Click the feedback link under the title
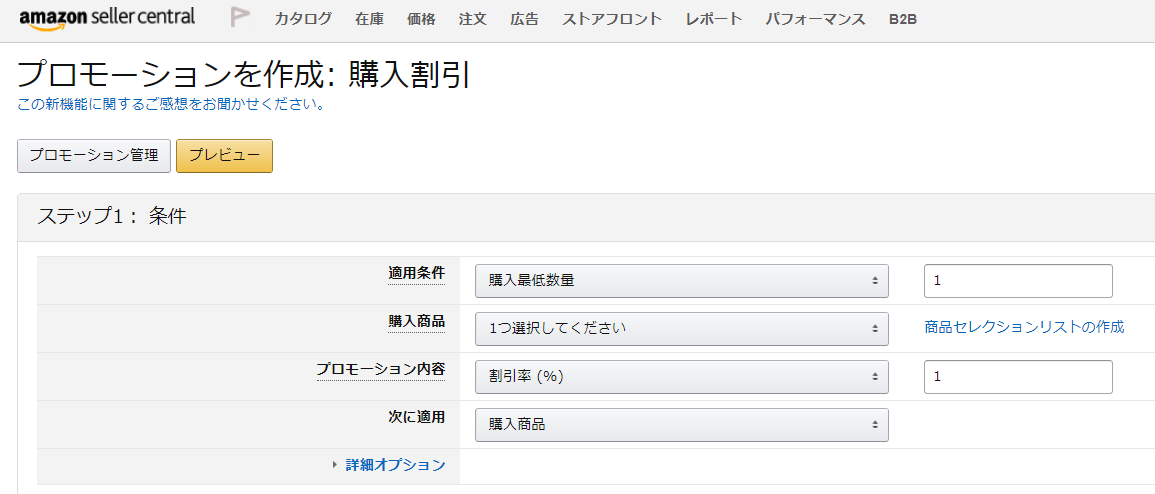1155x494 pixels. (171, 104)
